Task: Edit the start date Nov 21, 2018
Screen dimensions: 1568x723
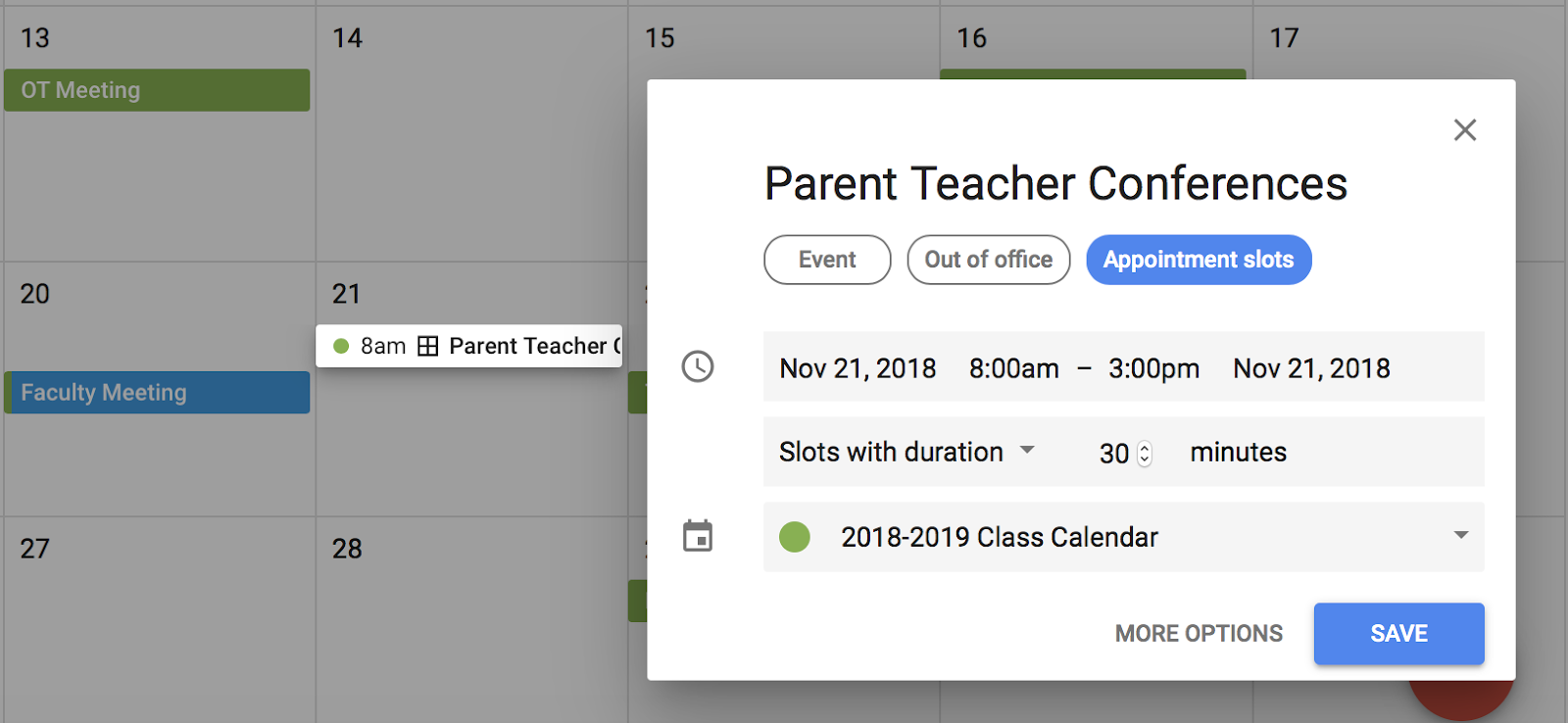Action: pyautogui.click(x=857, y=368)
